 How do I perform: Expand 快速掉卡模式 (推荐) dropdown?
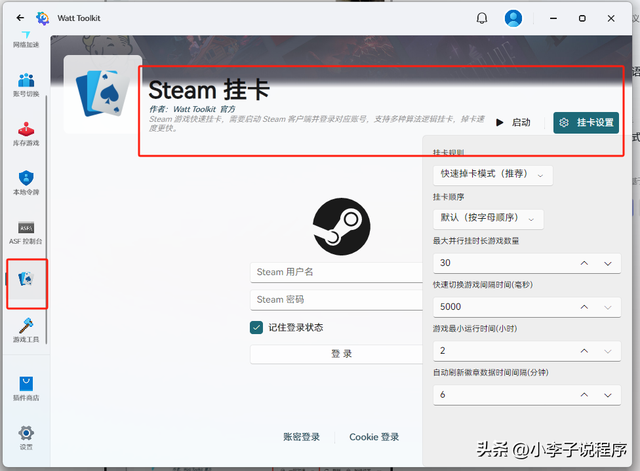click(493, 175)
